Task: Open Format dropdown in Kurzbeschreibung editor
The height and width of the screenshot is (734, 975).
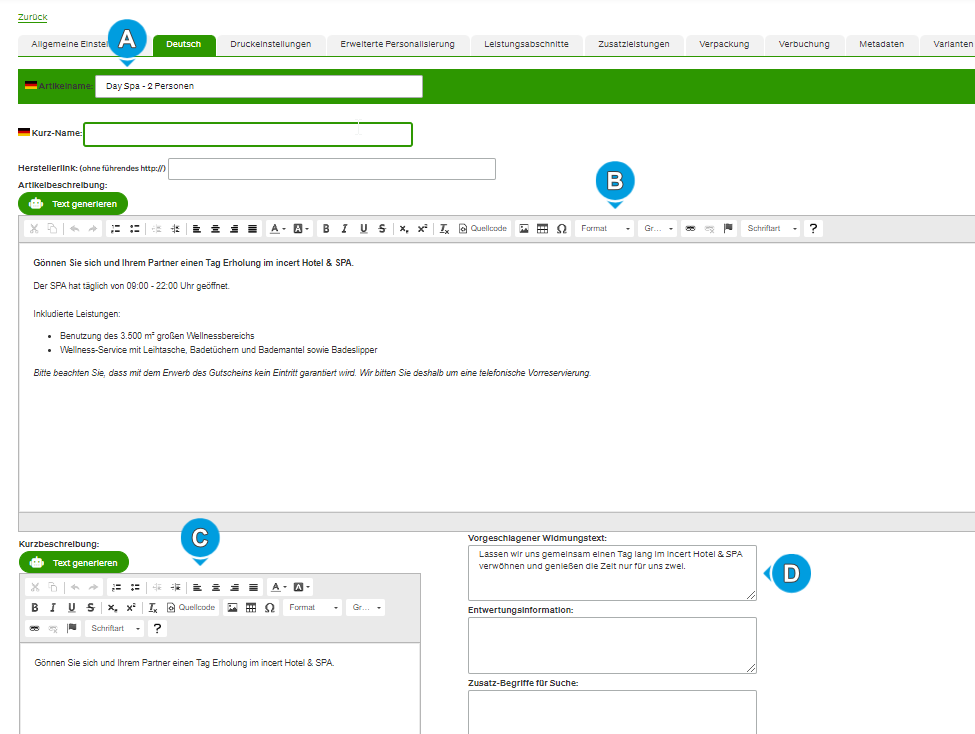Action: (313, 608)
